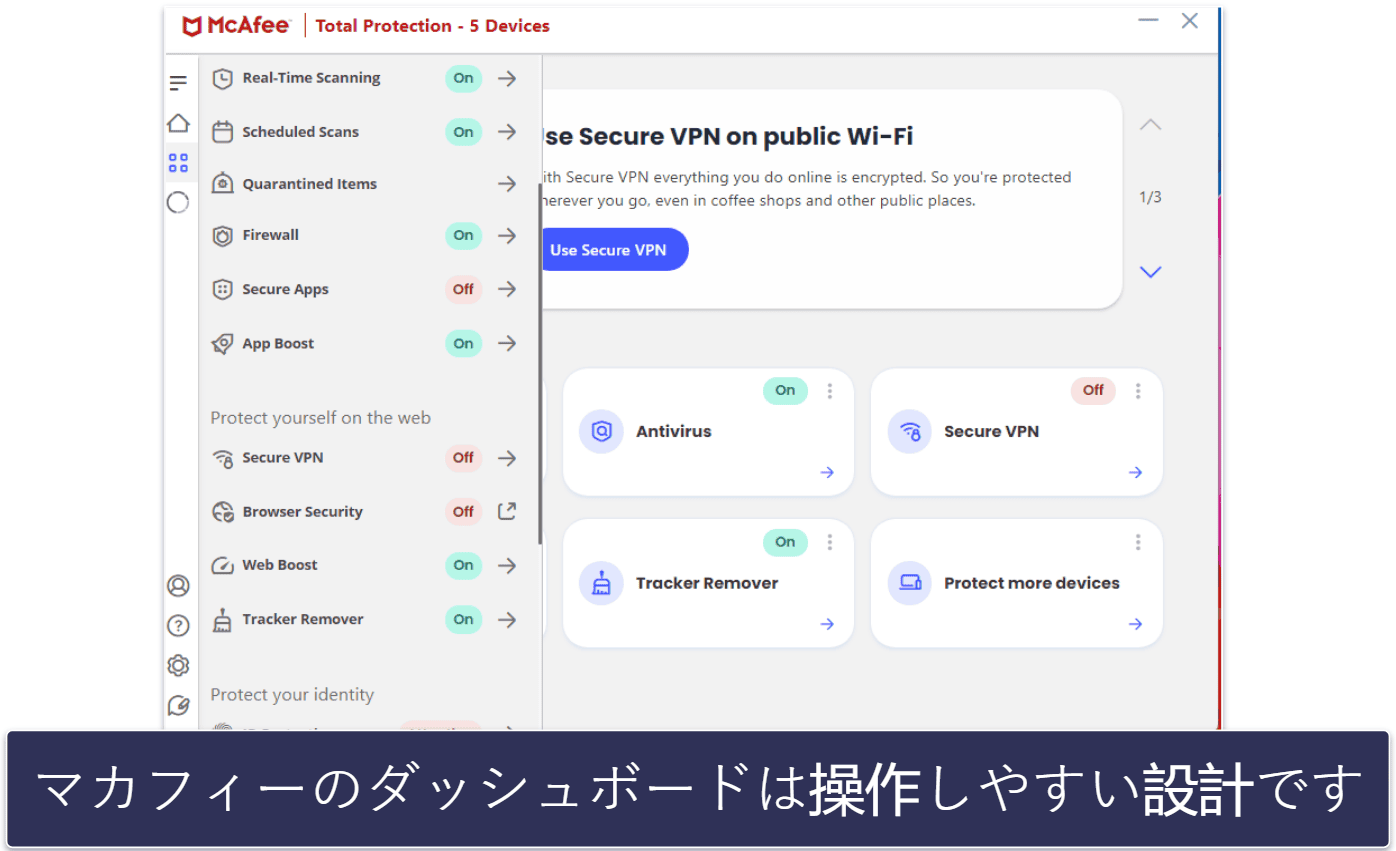Screen dimensions: 1396x851
Task: Open the Account profile icon
Action: 178,586
